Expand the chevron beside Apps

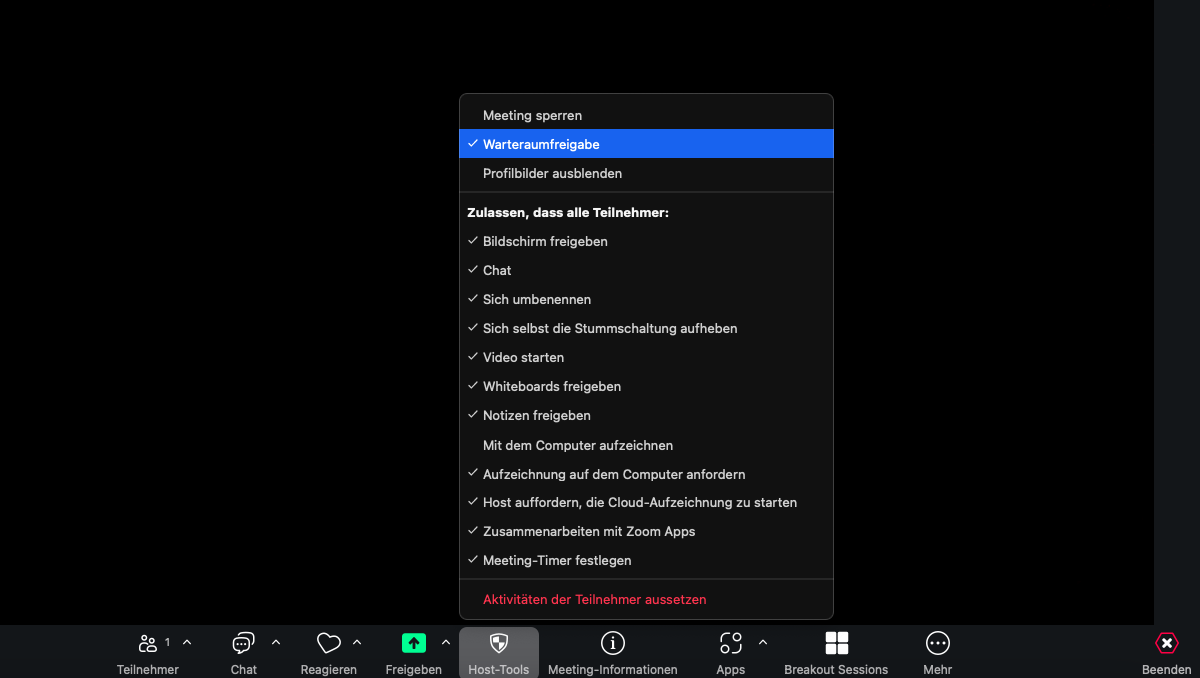pyautogui.click(x=763, y=642)
